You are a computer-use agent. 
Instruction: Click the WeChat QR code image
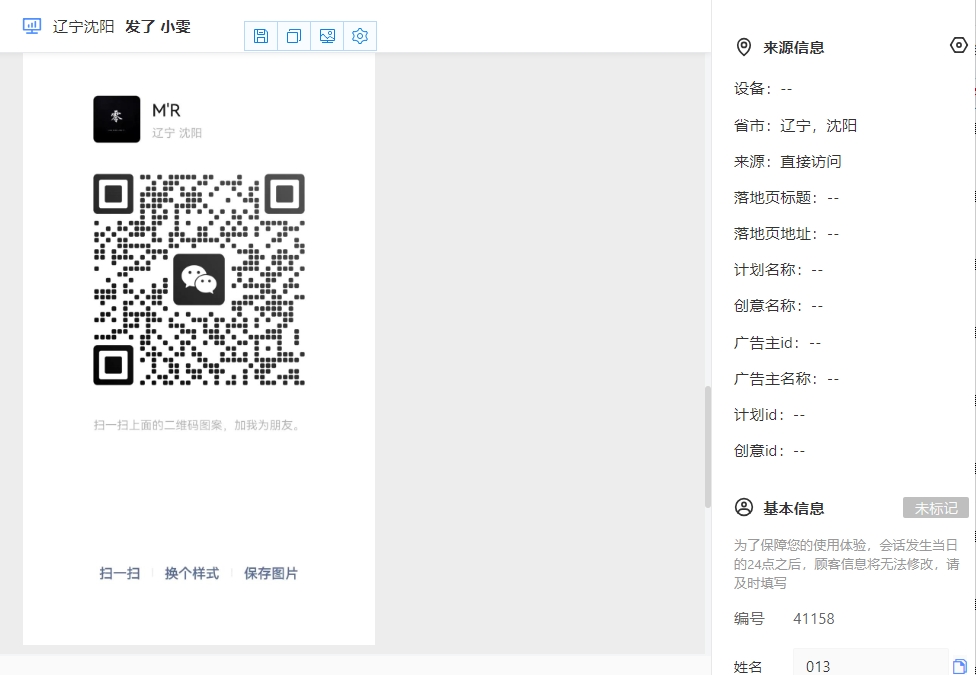coord(199,280)
